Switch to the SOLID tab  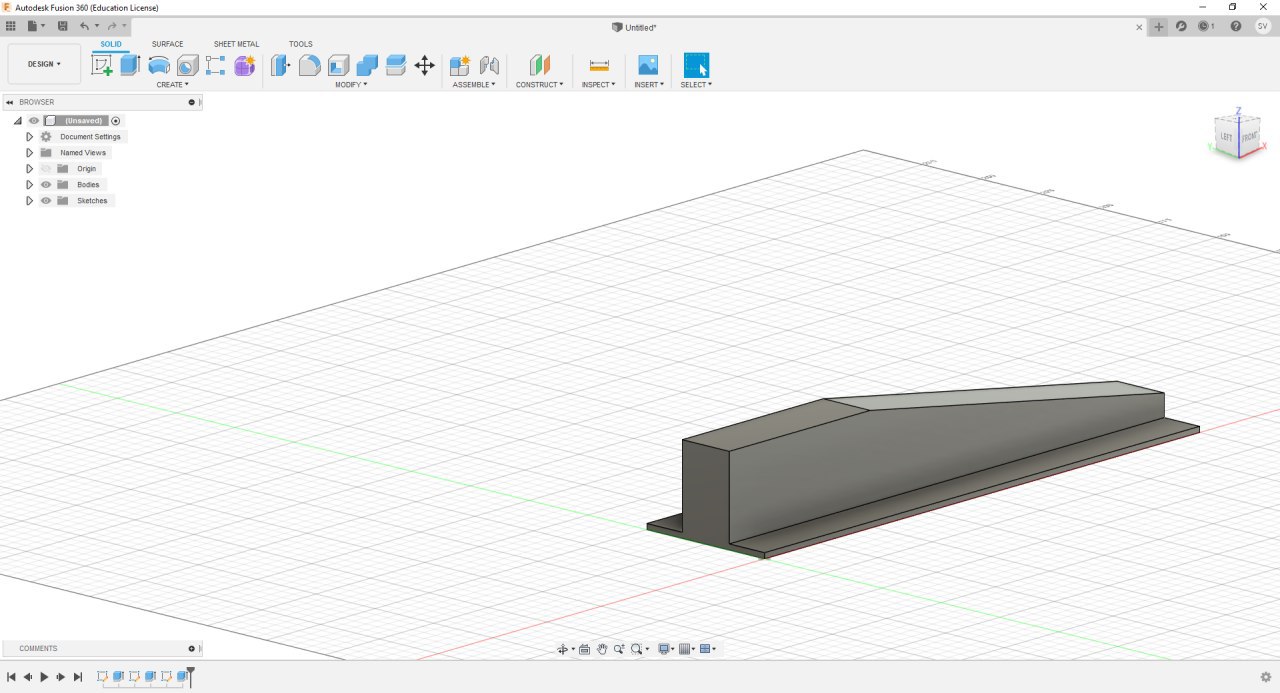[x=111, y=44]
